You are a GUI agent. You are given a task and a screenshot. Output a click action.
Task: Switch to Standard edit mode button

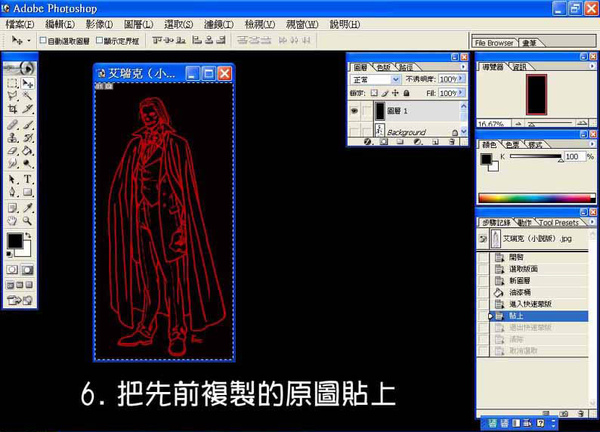point(12,270)
